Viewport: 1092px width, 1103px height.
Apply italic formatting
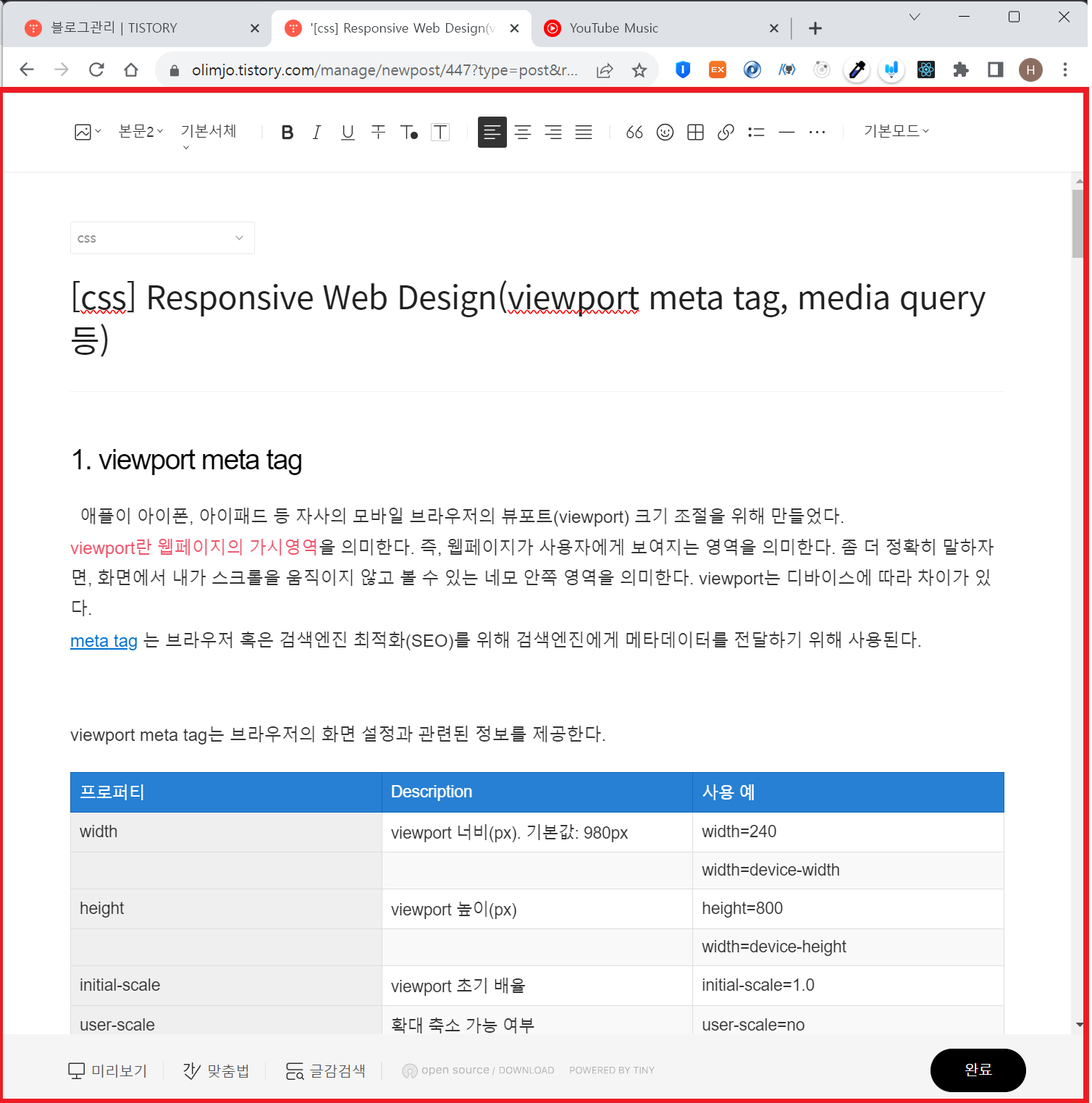pos(316,132)
